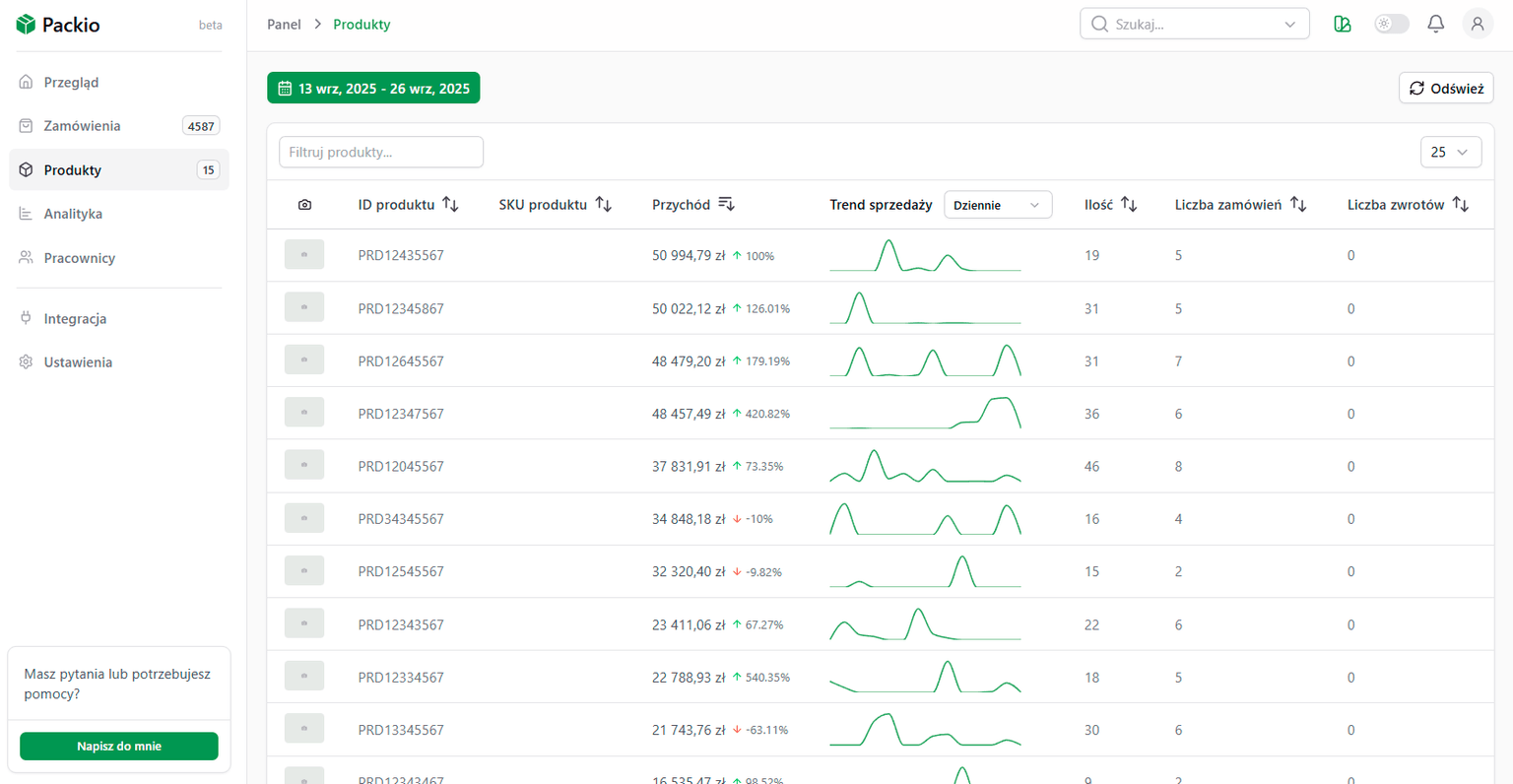Sort by SKU produktu arrows icon
Image resolution: width=1513 pixels, height=784 pixels.
click(x=604, y=205)
